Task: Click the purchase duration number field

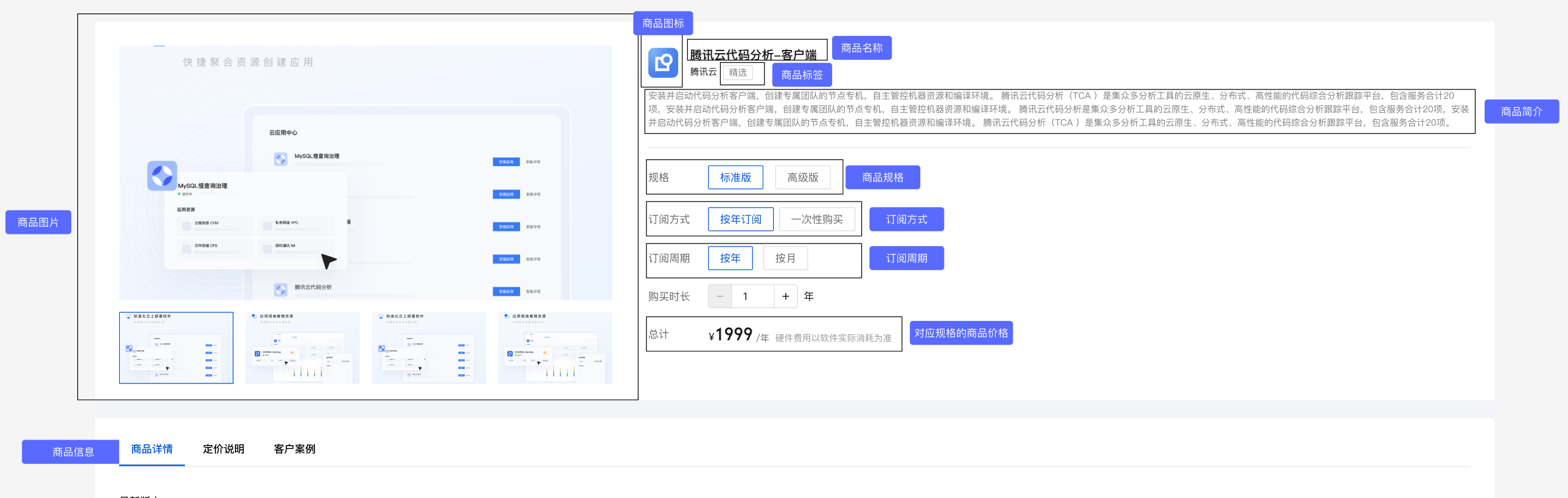Action: tap(752, 296)
